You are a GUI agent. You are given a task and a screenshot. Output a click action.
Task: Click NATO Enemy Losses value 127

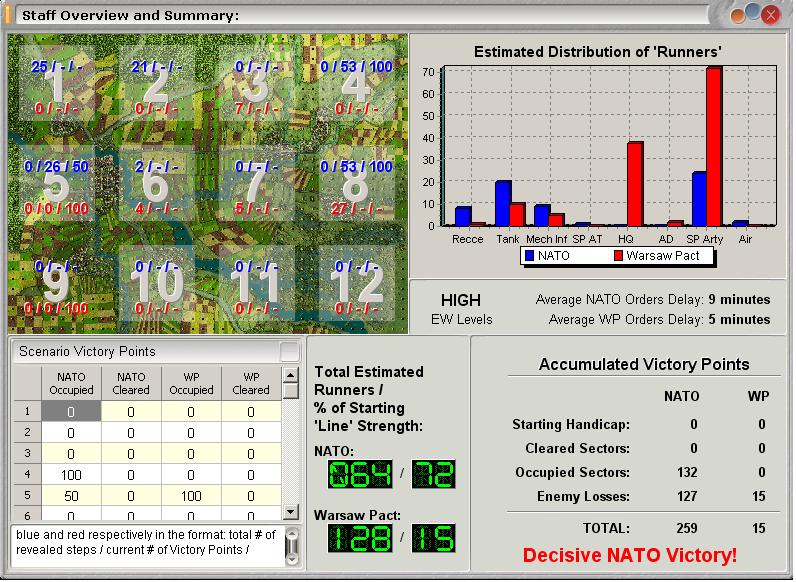687,496
